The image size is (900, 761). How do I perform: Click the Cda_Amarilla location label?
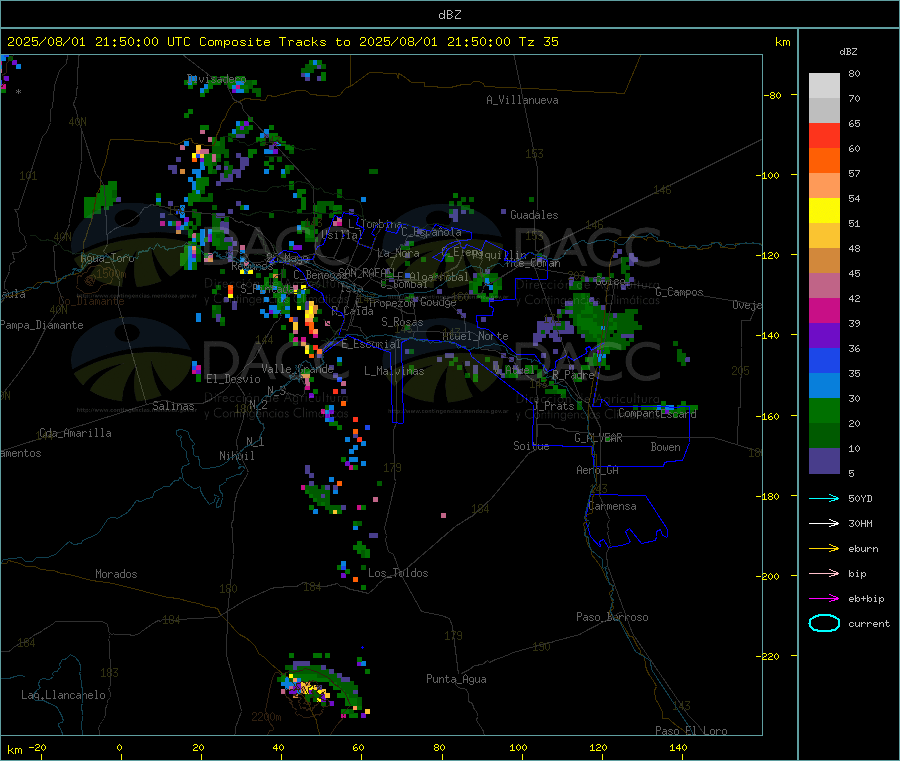pyautogui.click(x=75, y=433)
